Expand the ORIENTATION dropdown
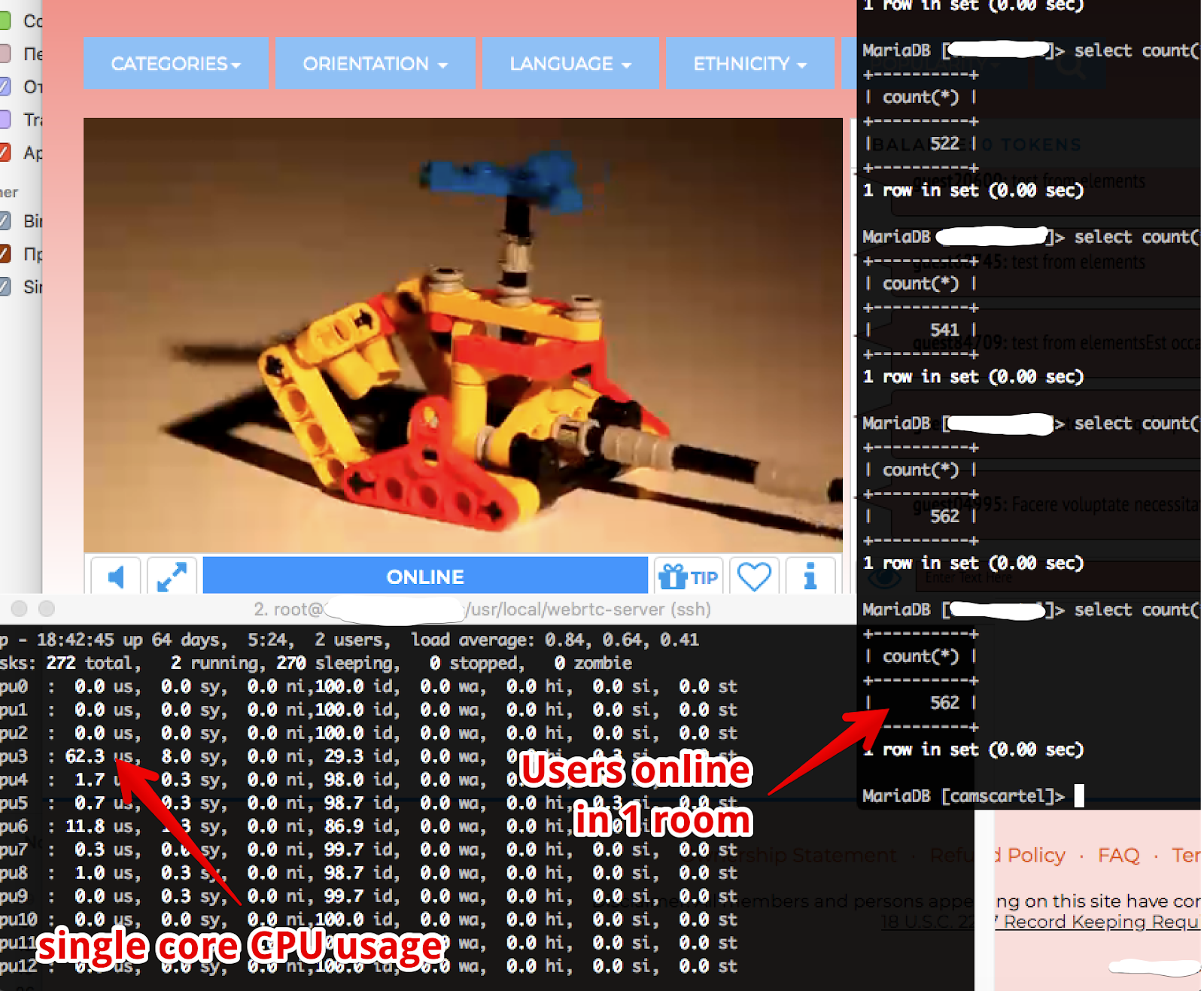This screenshot has height=991, width=1204. [375, 64]
